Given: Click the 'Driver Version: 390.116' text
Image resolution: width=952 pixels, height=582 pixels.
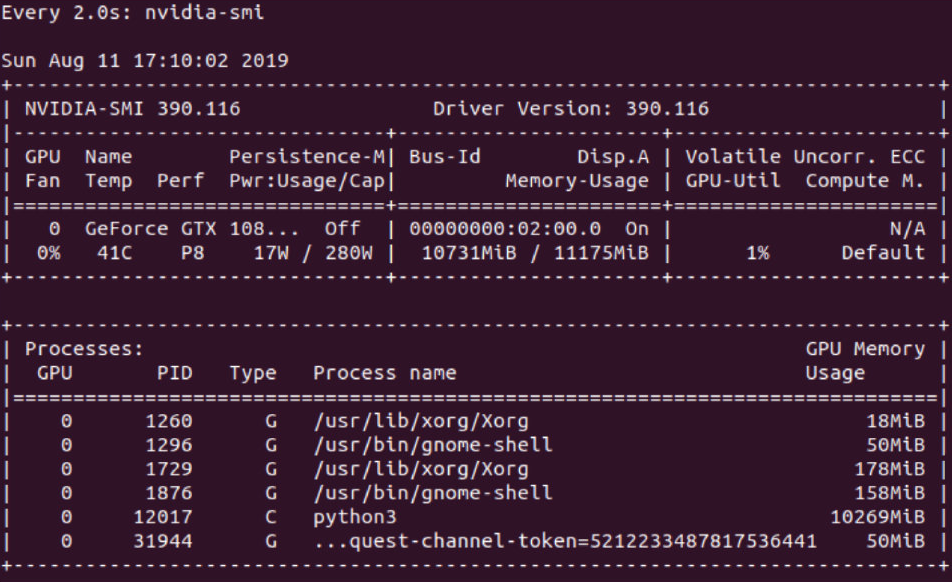Looking at the screenshot, I should [571, 109].
